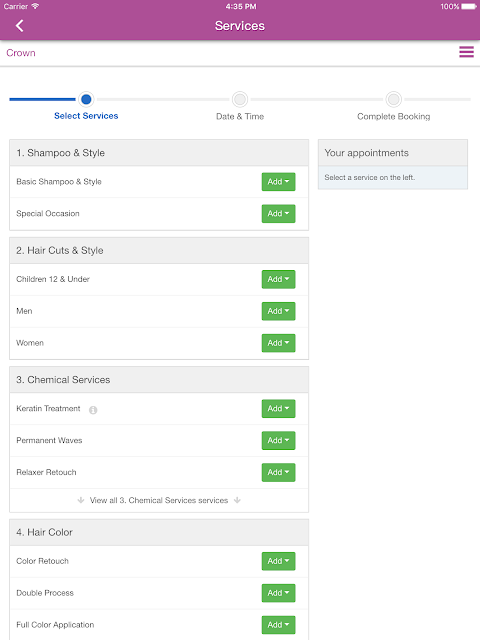Click the Complete Booking step label
Image resolution: width=480 pixels, height=640 pixels.
click(x=393, y=116)
